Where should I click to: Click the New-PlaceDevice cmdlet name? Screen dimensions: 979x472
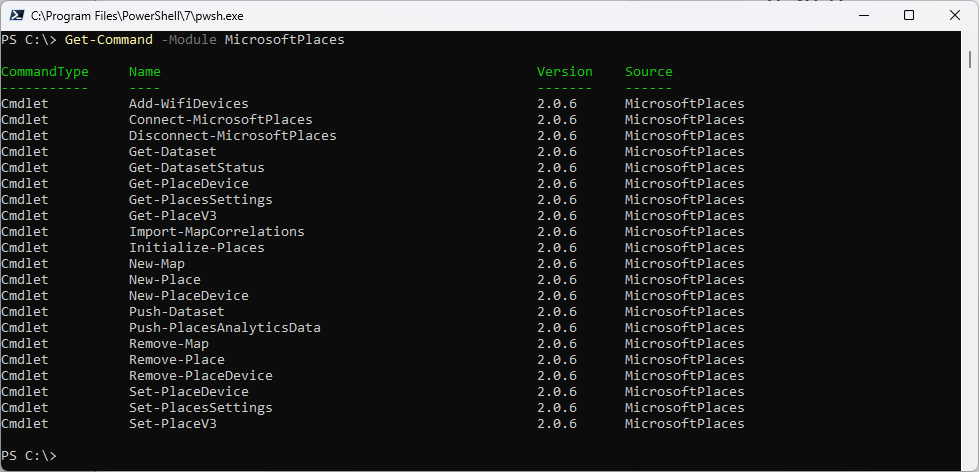point(189,296)
